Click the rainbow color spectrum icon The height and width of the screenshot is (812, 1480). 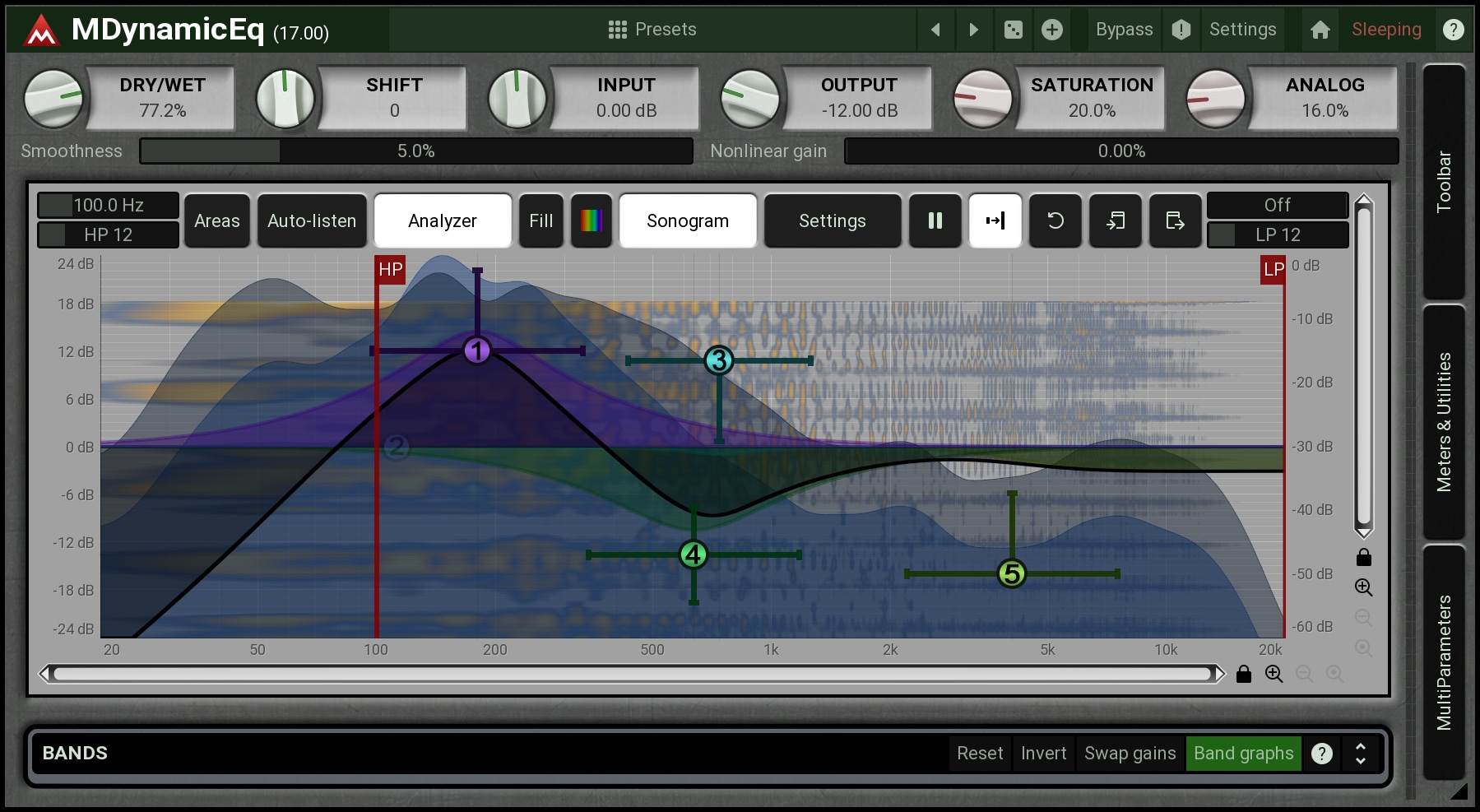click(x=591, y=220)
